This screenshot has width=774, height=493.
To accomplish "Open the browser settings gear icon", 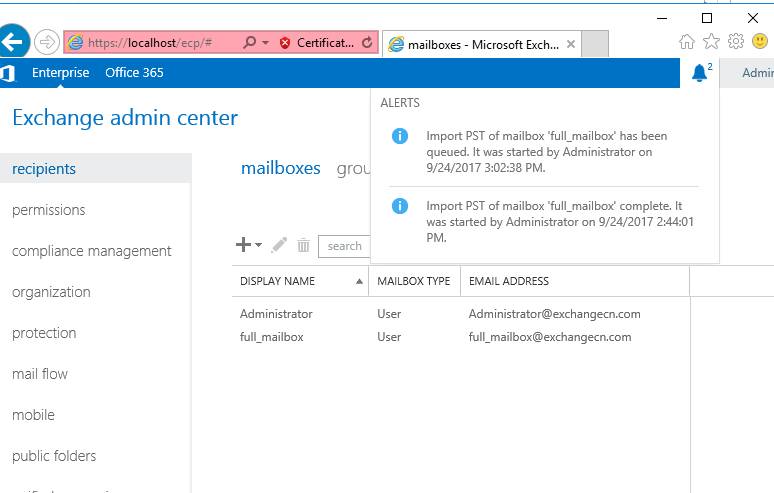I will pyautogui.click(x=736, y=42).
